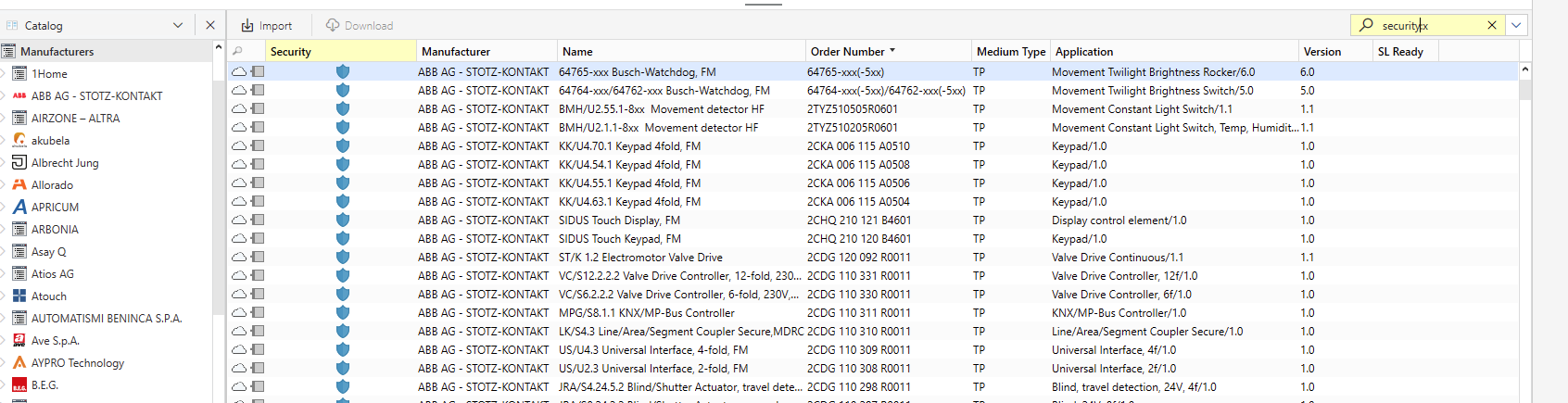
Task: Sort by Security column header
Action: (x=341, y=52)
